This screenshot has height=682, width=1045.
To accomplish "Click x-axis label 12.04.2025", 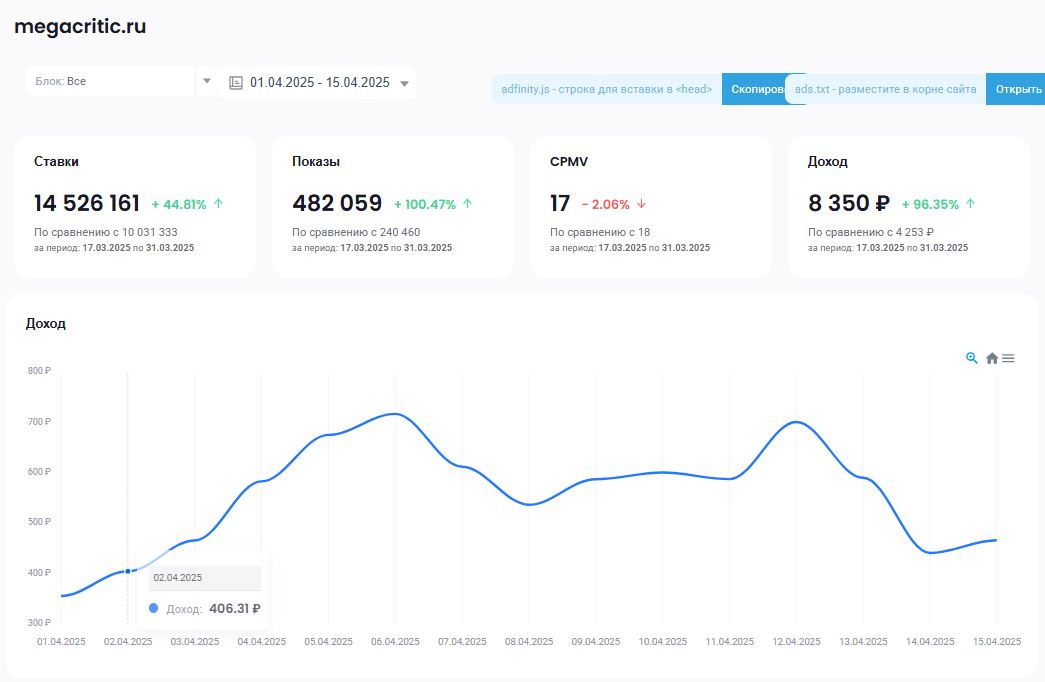I will (796, 641).
